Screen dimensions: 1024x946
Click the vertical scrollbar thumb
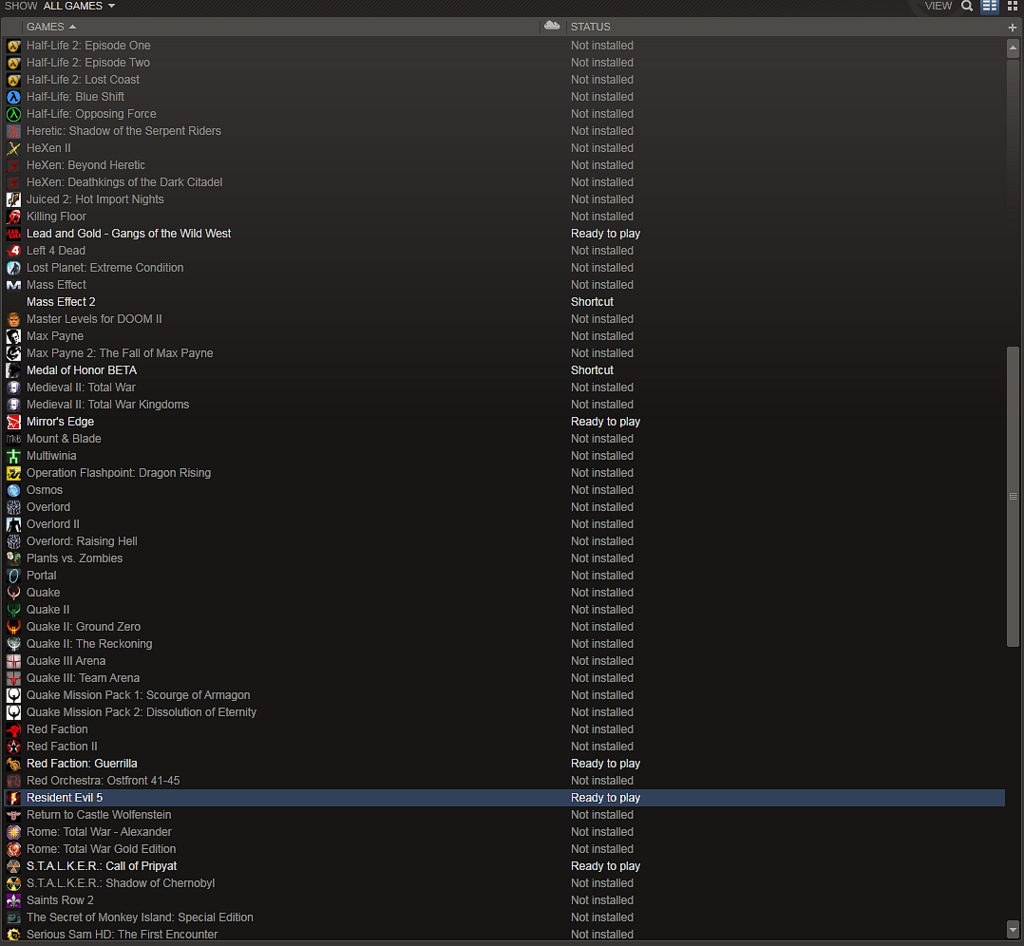tap(1013, 496)
